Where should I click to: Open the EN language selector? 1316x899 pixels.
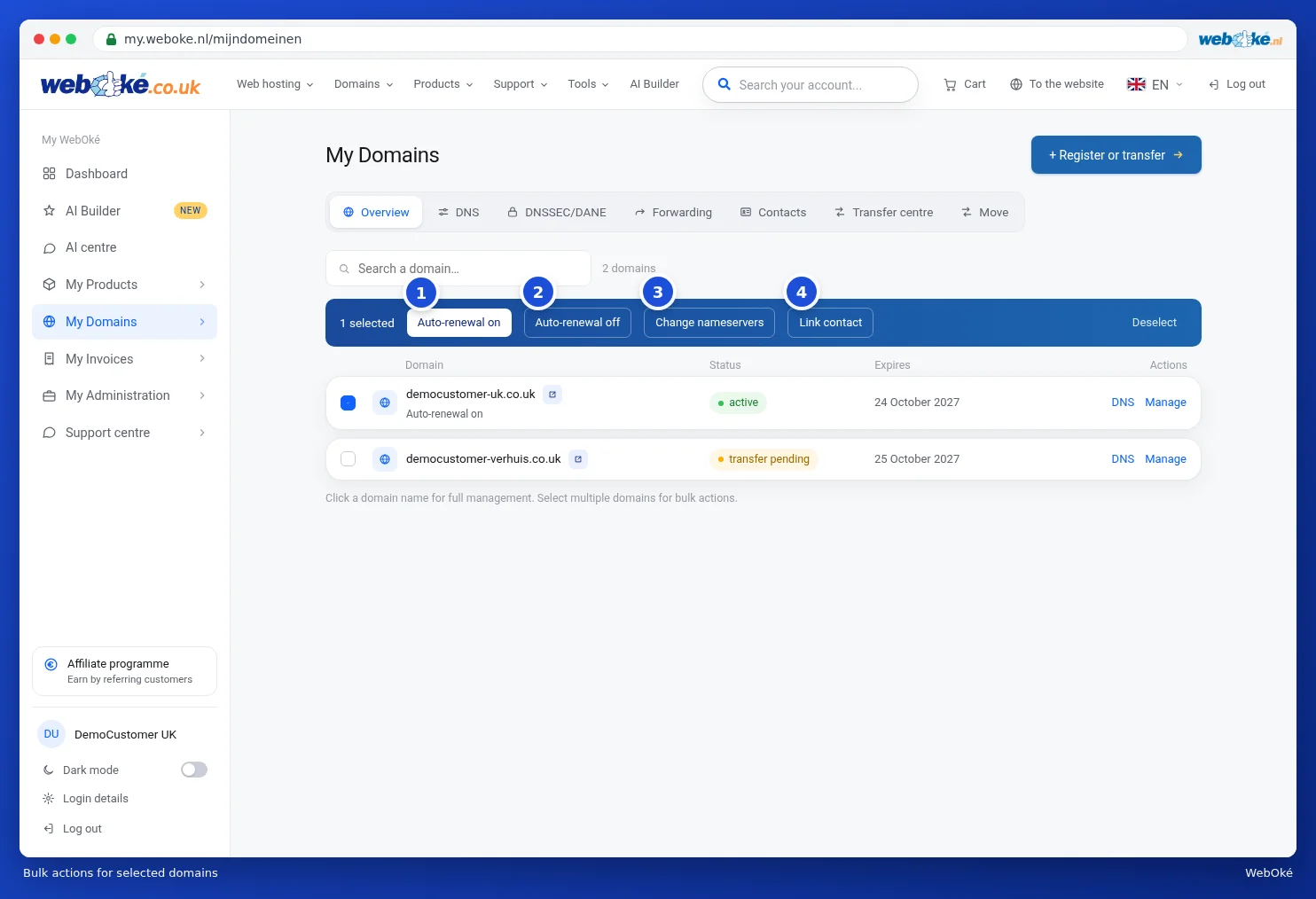(1155, 84)
